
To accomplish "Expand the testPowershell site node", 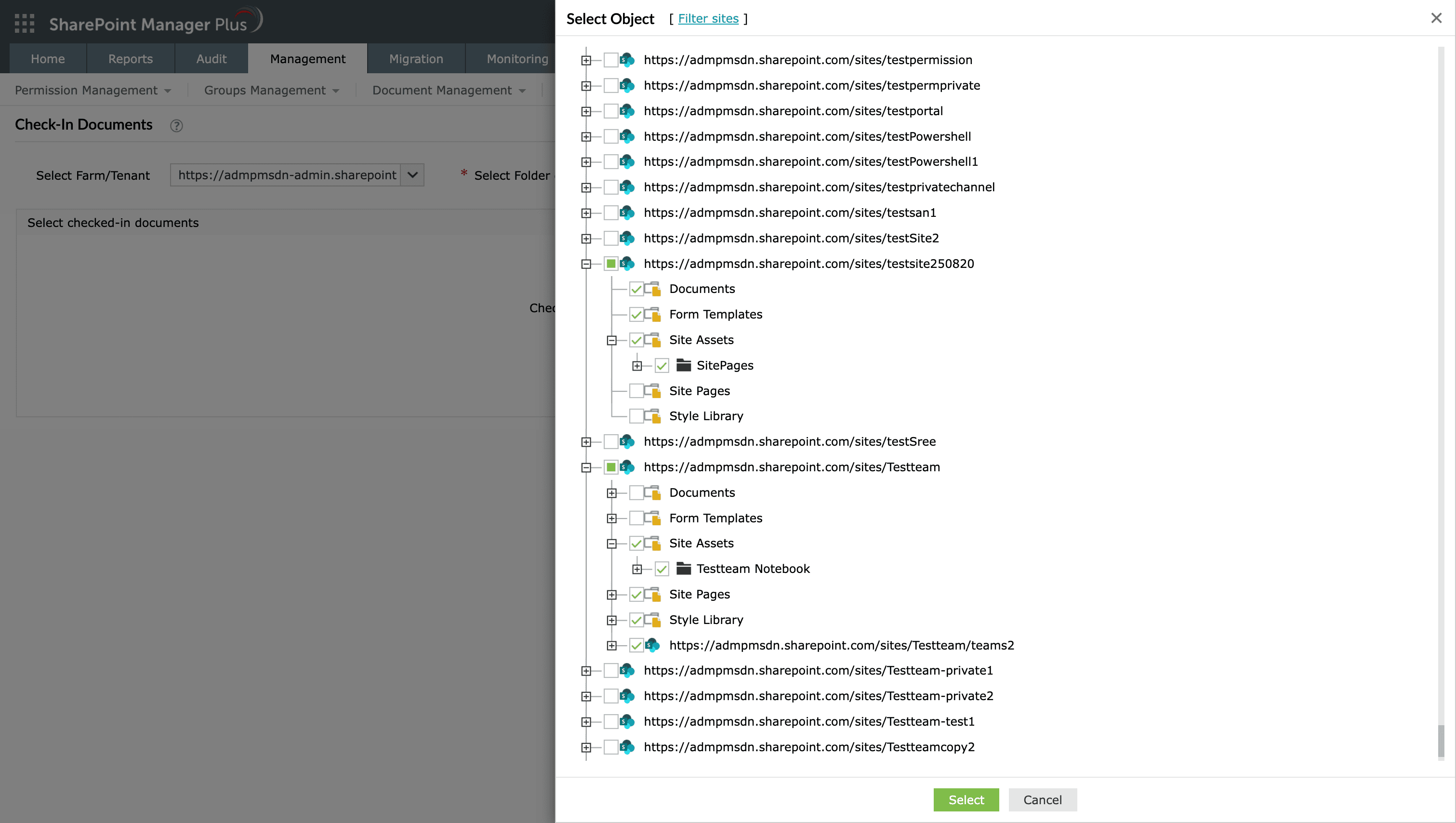I will click(x=586, y=137).
